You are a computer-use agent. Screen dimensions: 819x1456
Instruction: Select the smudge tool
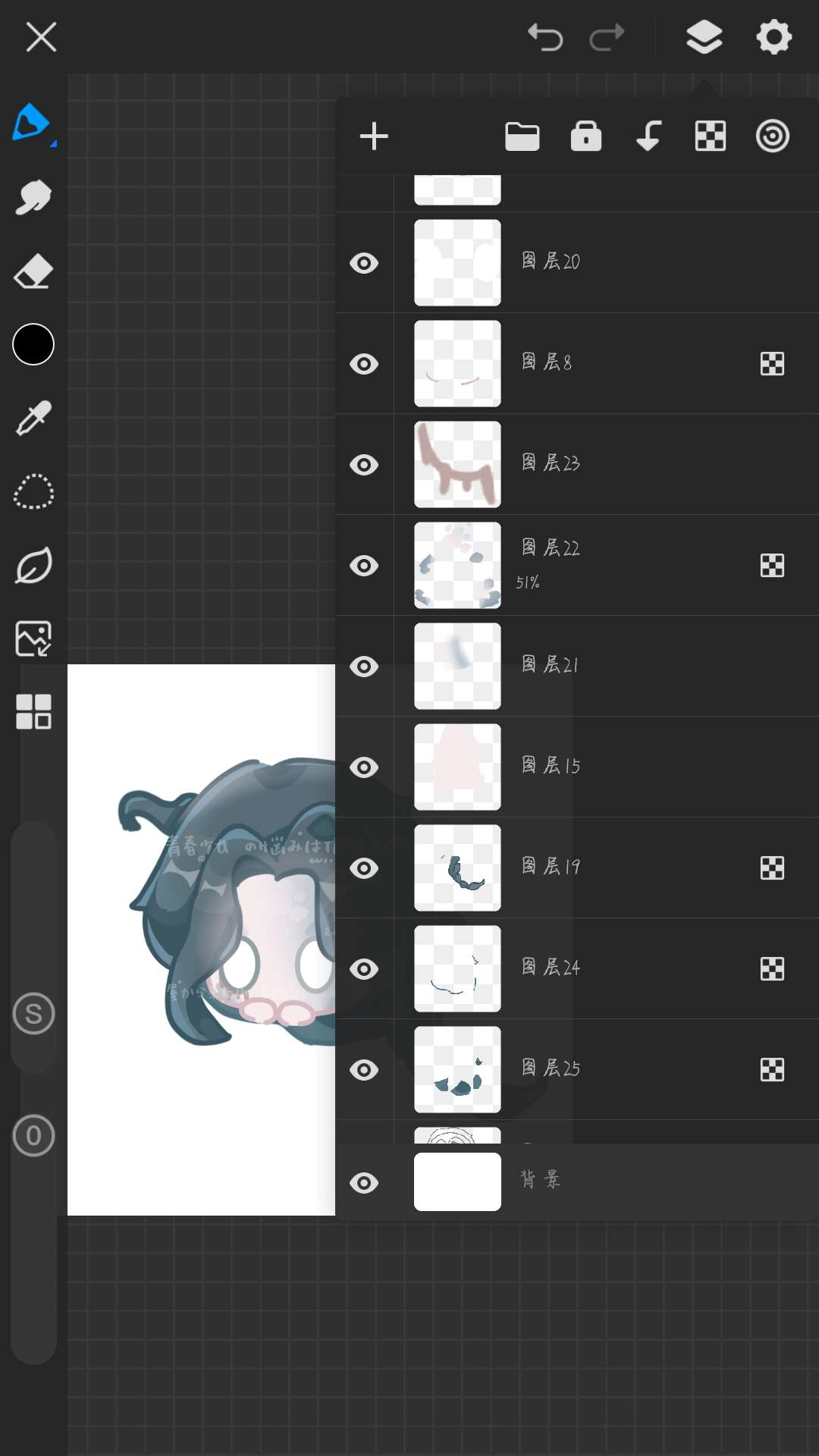tap(33, 197)
